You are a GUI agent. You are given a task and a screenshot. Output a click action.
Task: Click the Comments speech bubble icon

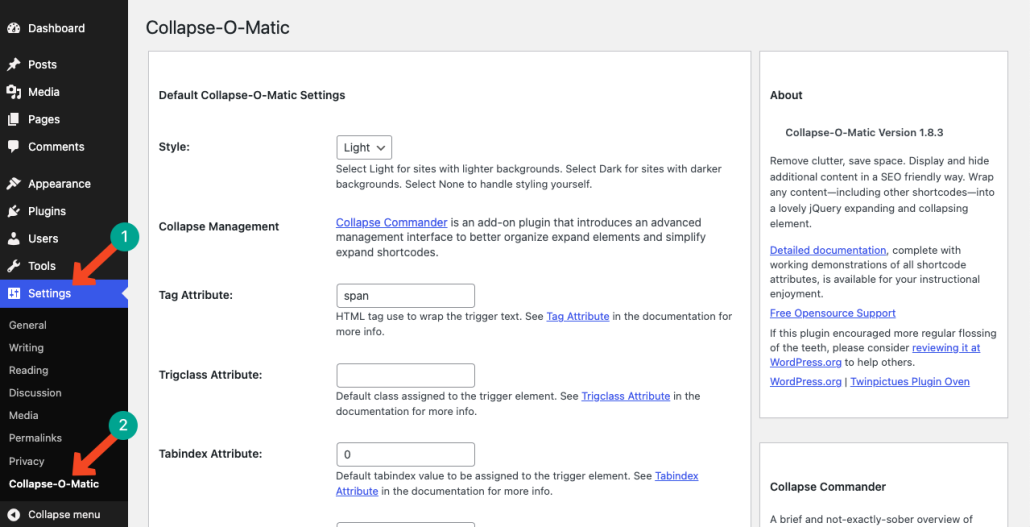coord(14,147)
